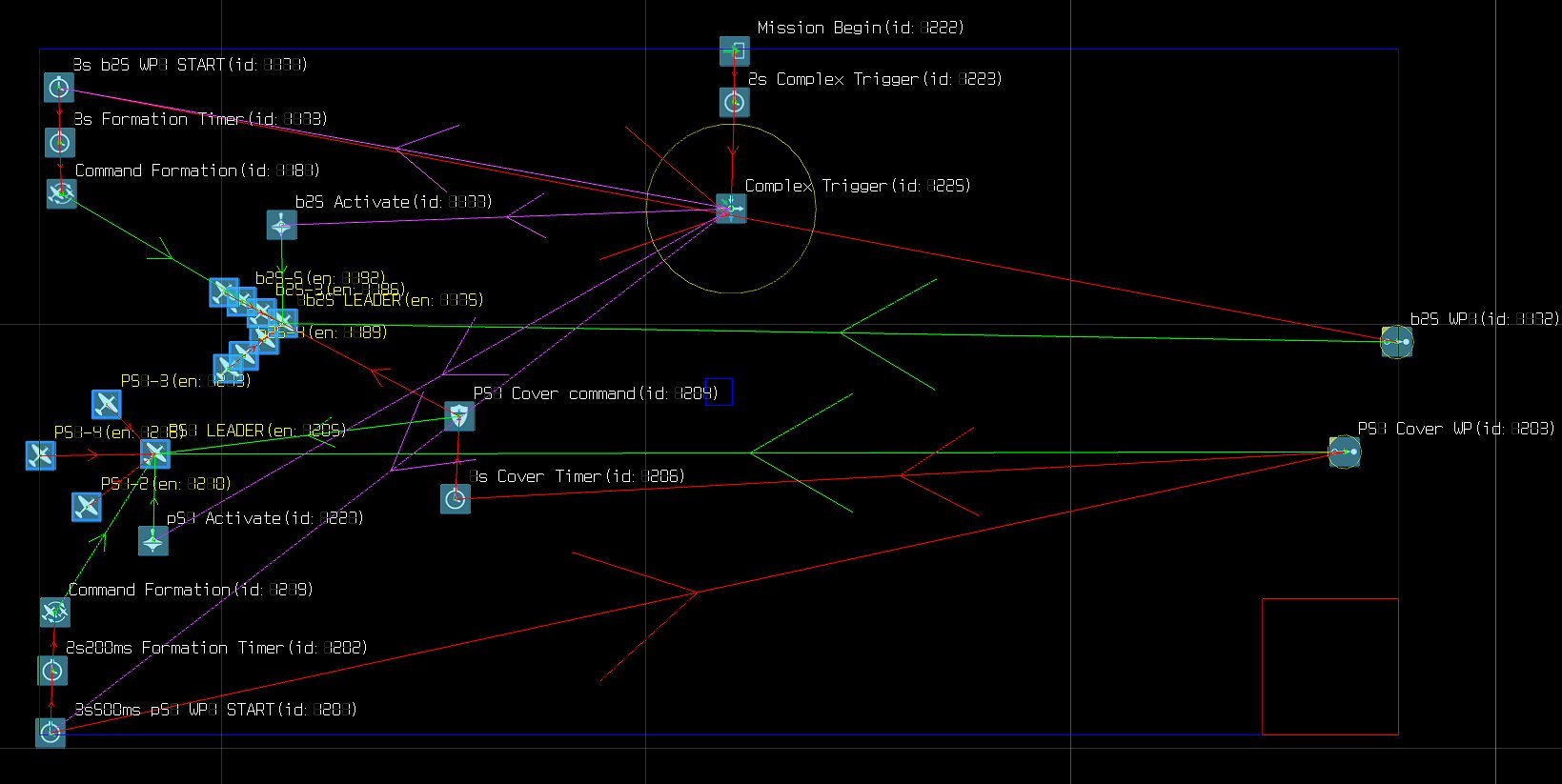
Task: Click the top Command Formation icon below 3s Formation Timer
Action: pos(61,193)
